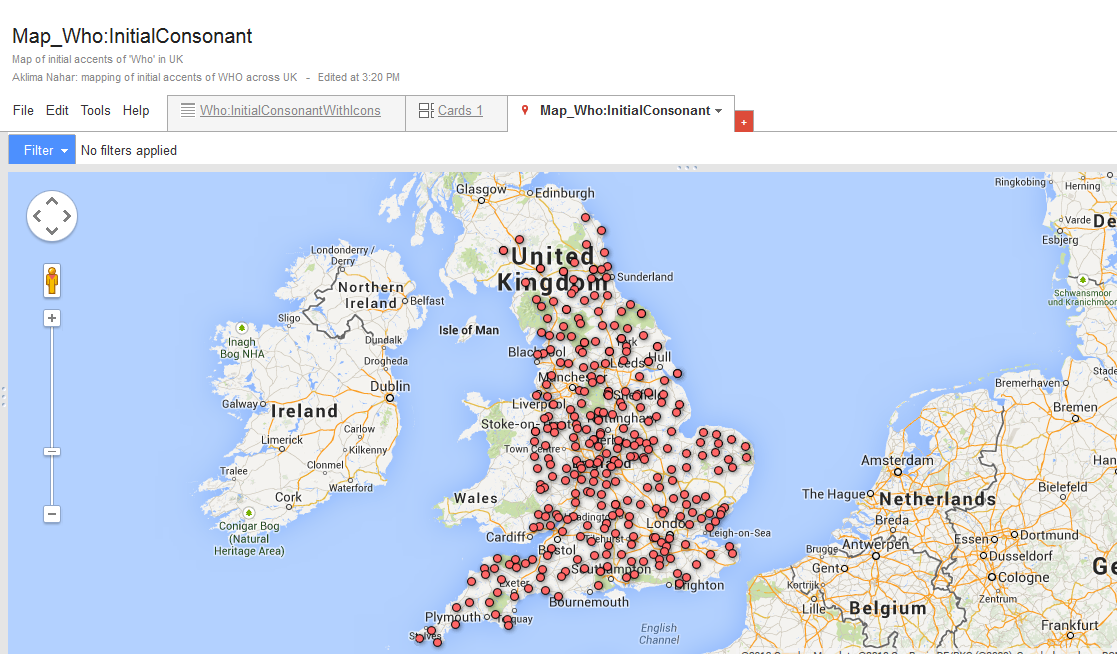Image resolution: width=1117 pixels, height=654 pixels.
Task: Pan the map right with the arrow control
Action: click(66, 216)
